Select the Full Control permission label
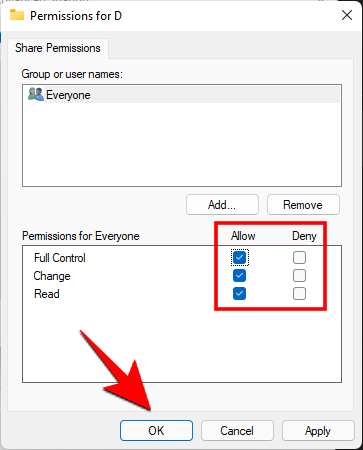 point(60,258)
